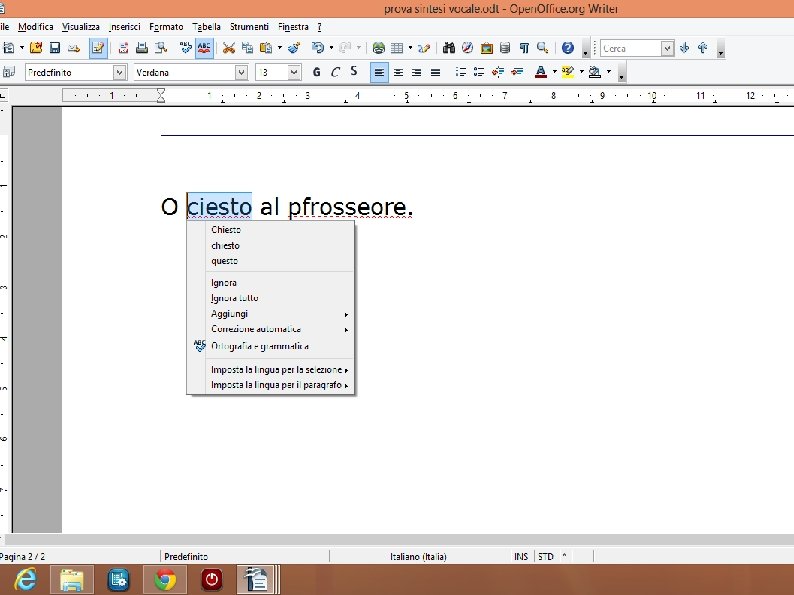Toggle bulleted list icon

(x=479, y=72)
